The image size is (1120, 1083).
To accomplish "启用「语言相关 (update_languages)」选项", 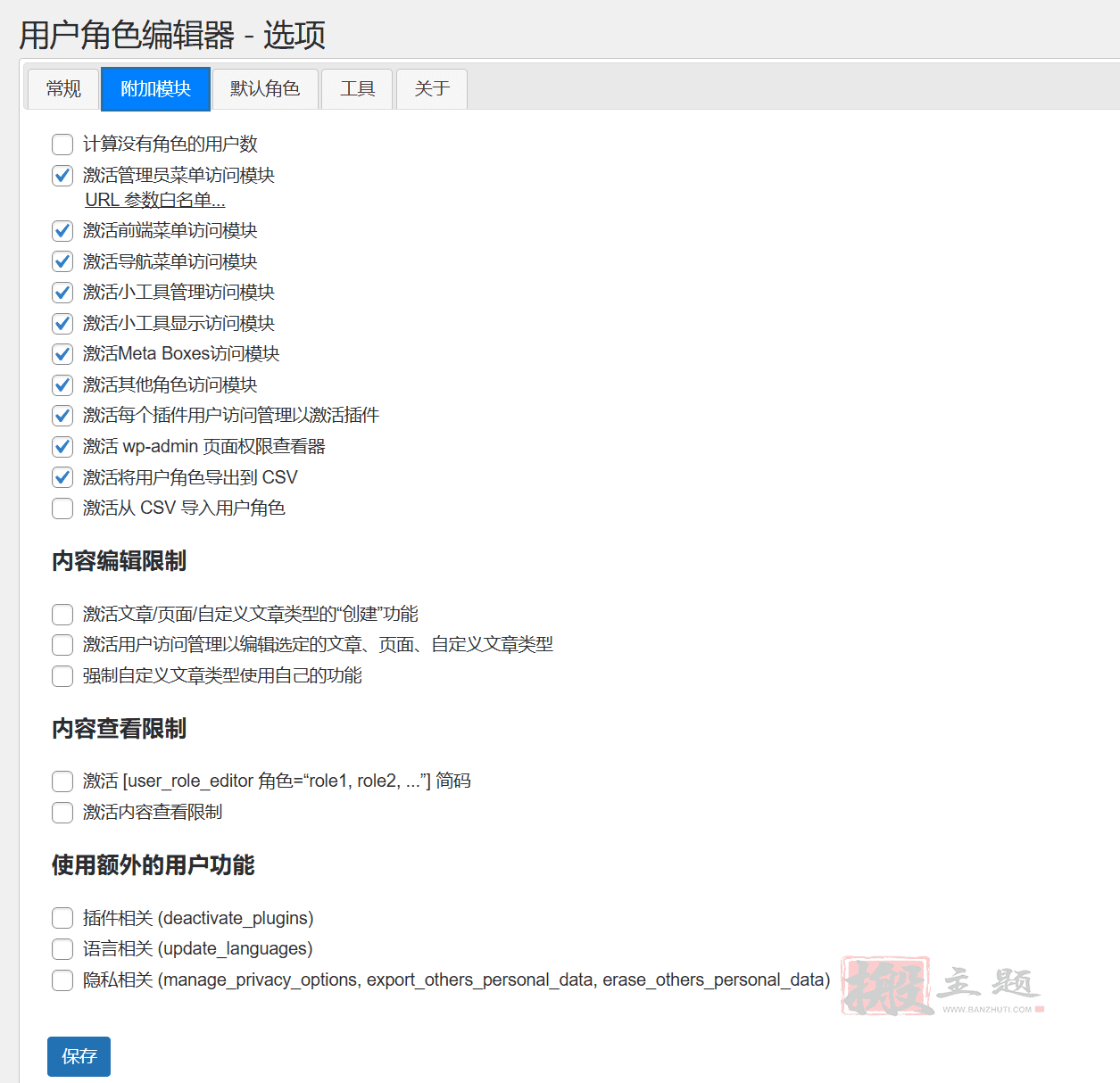I will [x=62, y=949].
